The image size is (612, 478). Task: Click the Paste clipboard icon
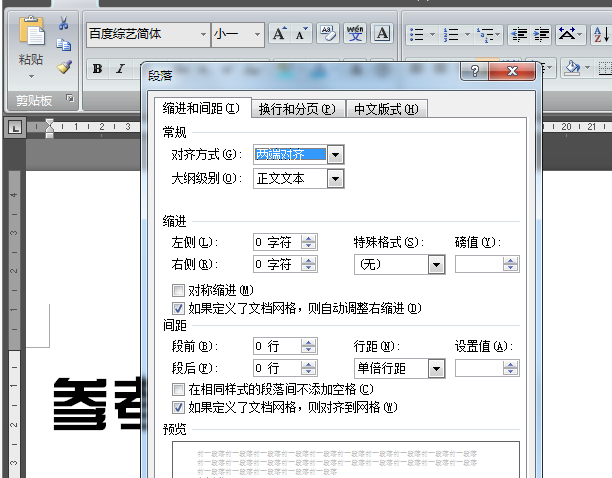tap(31, 30)
